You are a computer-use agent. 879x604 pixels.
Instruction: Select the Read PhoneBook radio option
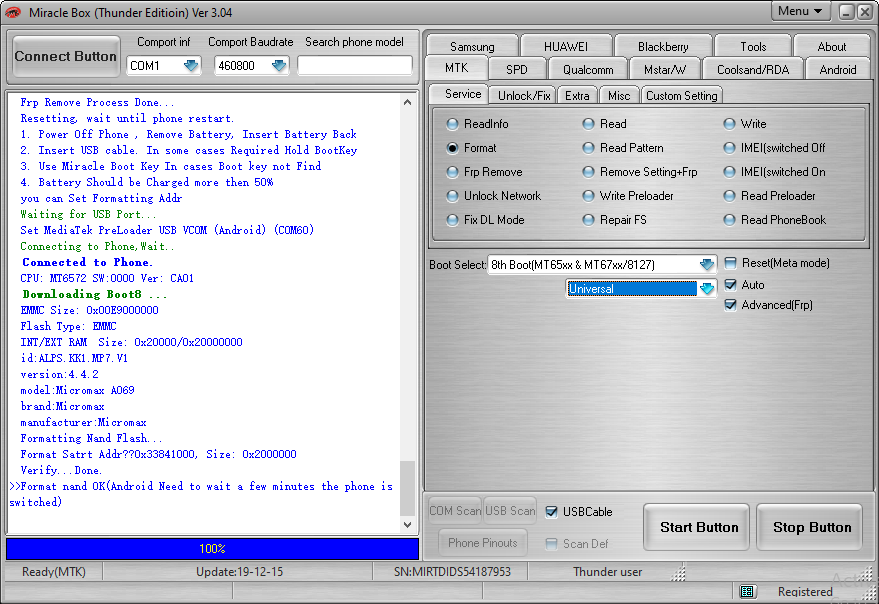[775, 220]
